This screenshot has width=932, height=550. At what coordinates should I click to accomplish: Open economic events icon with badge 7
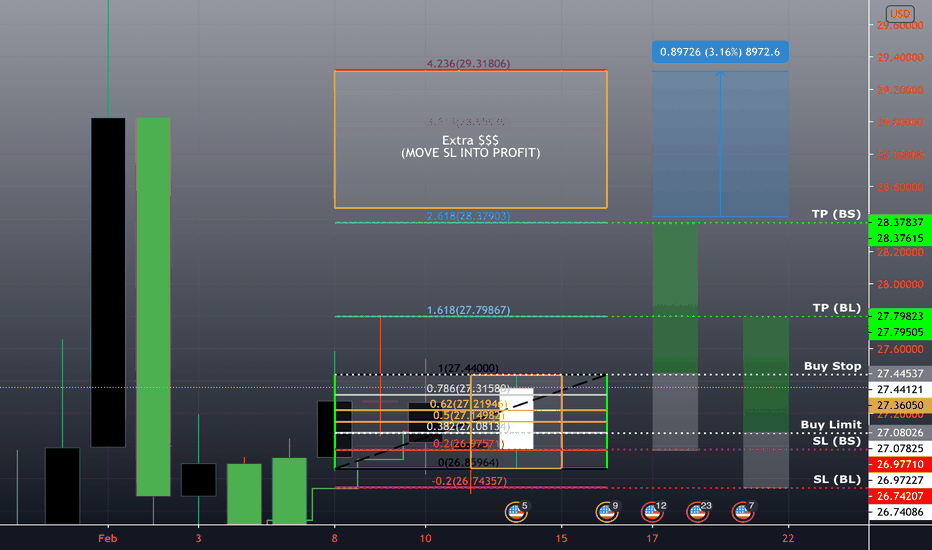[743, 511]
